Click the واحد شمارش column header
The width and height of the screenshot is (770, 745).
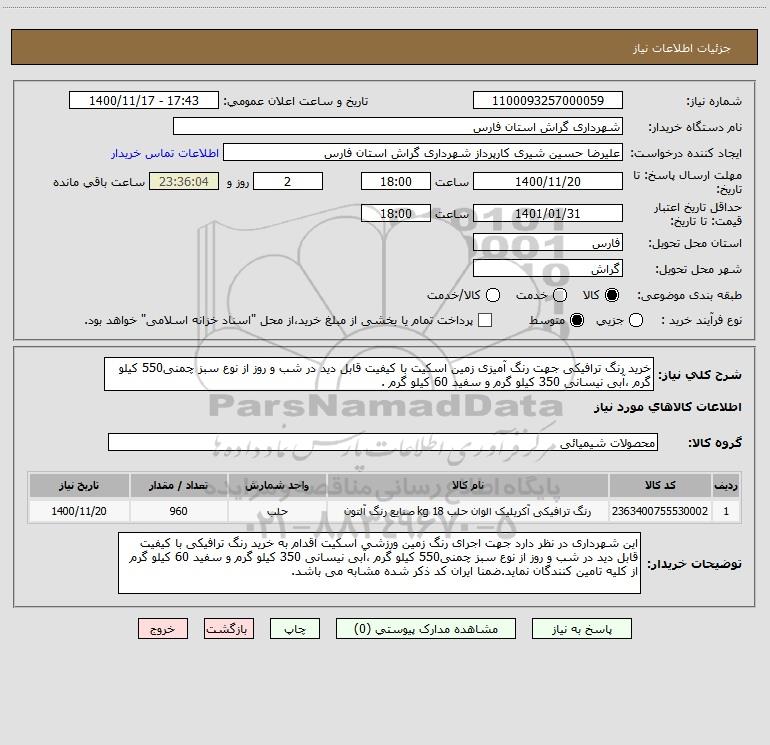tap(277, 485)
